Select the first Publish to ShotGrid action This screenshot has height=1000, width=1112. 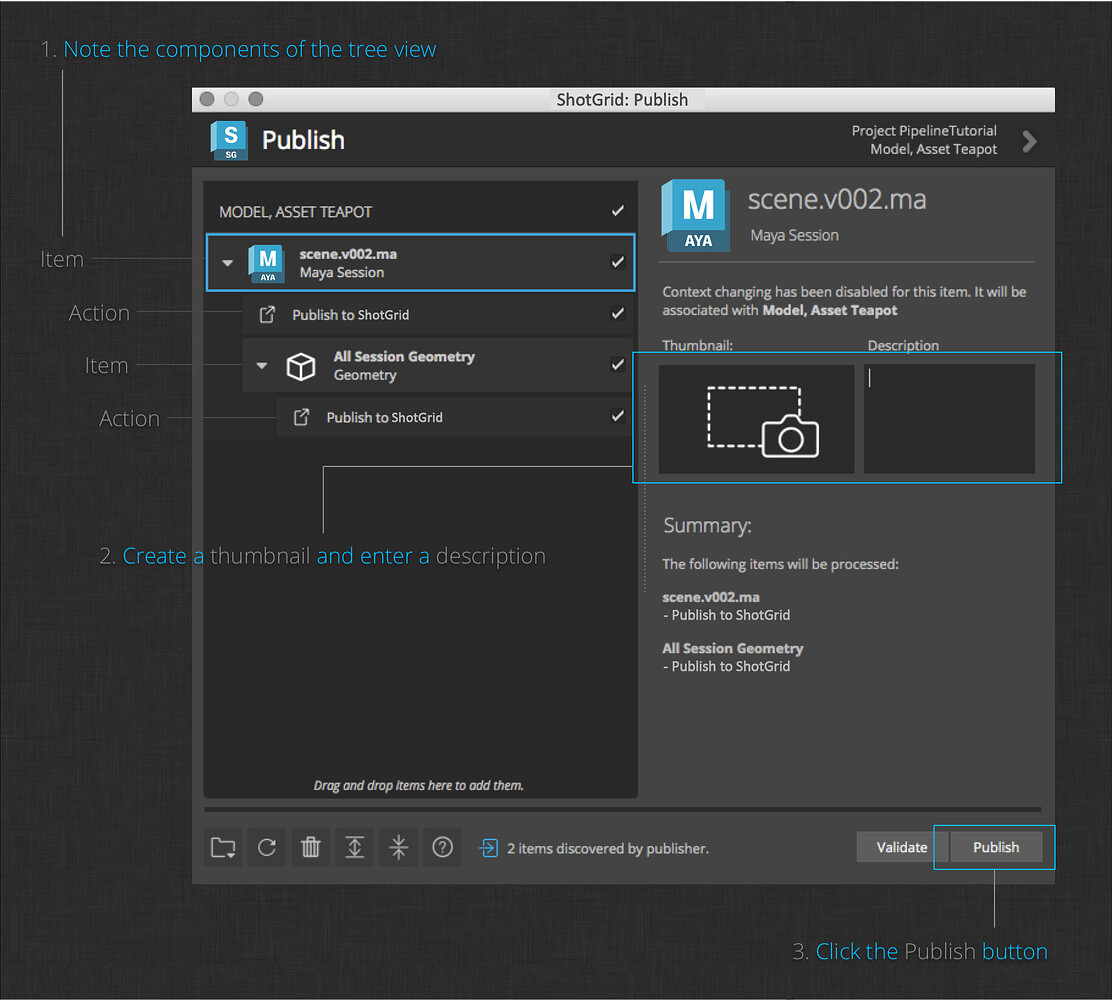[x=350, y=315]
